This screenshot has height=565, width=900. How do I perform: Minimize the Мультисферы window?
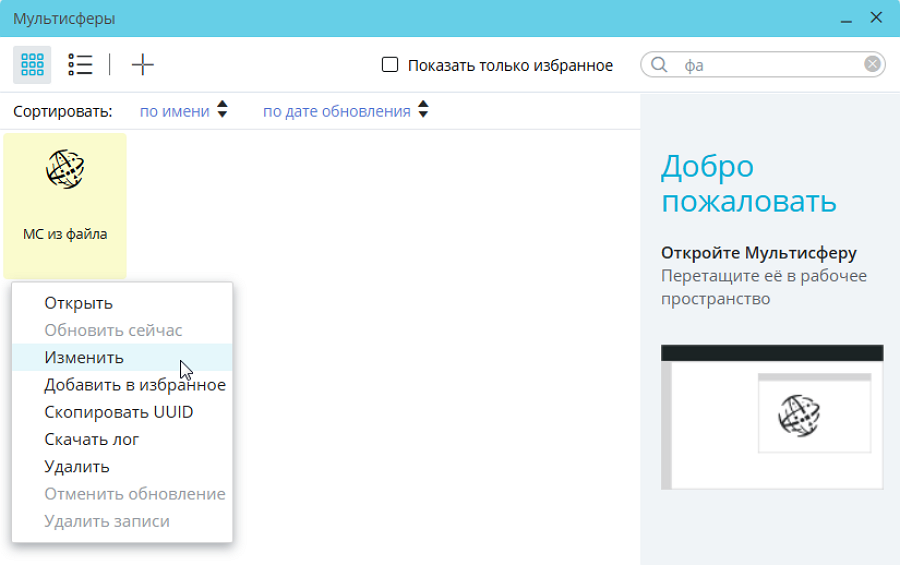pos(847,18)
